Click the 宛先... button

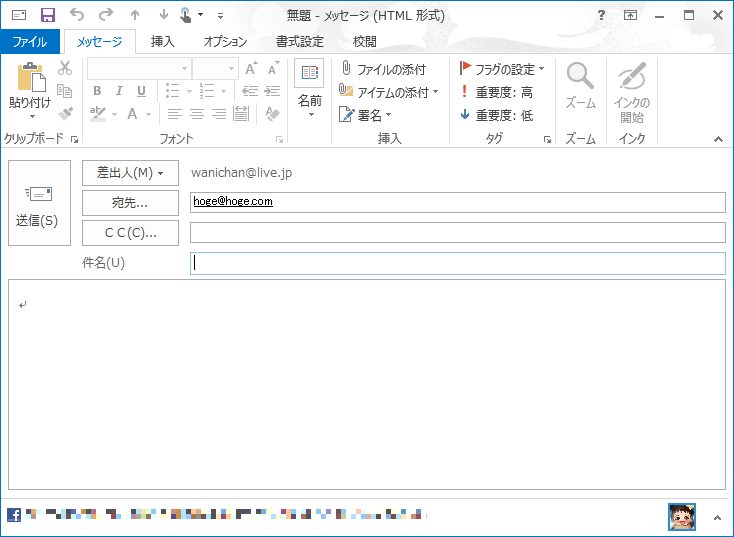130,203
